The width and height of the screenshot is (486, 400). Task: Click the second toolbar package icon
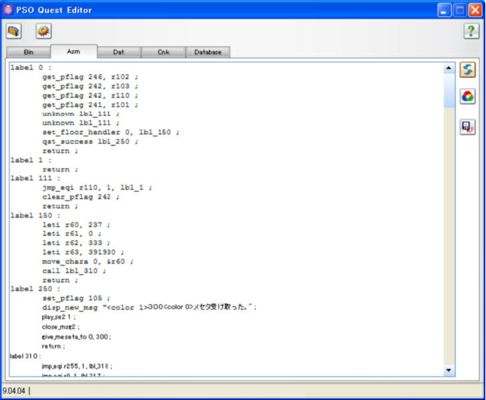pos(44,31)
